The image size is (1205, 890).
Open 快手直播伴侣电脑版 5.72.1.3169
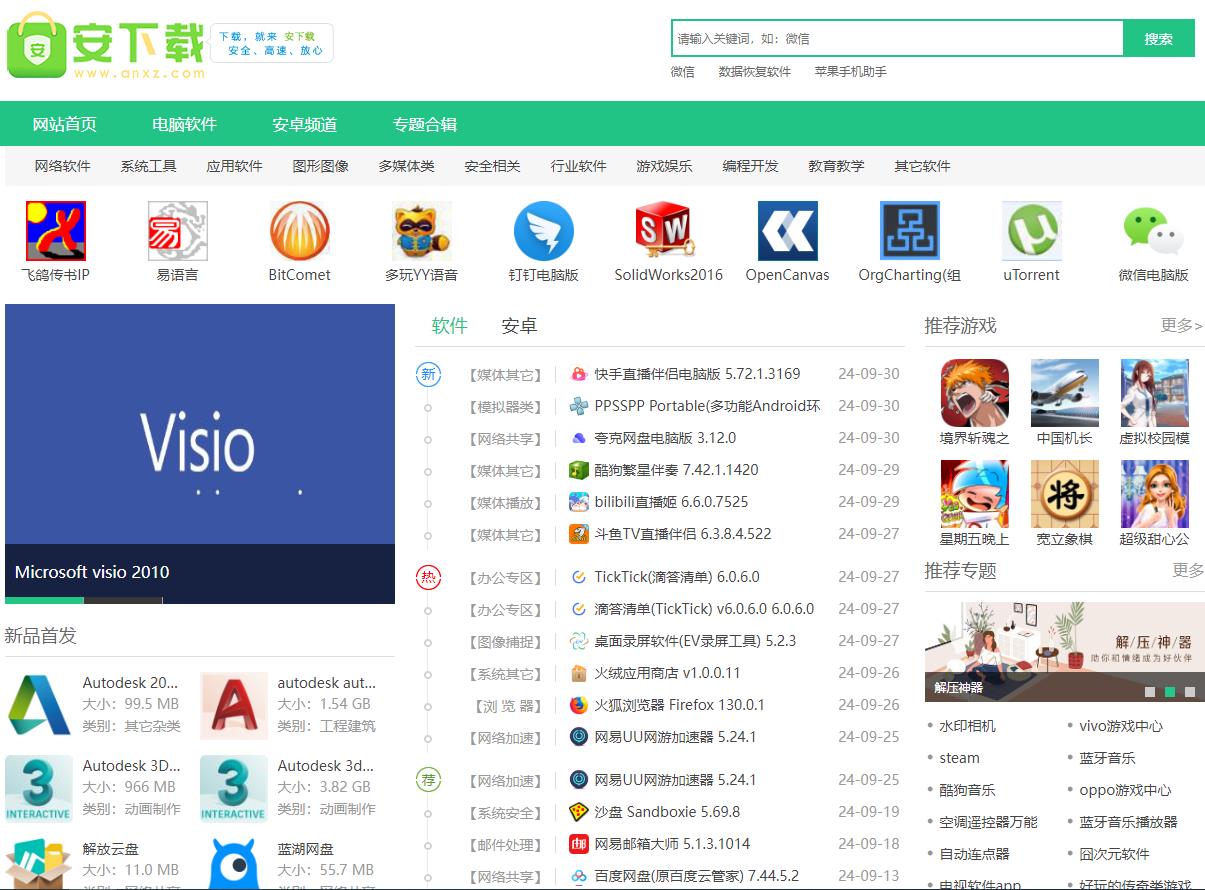point(697,374)
